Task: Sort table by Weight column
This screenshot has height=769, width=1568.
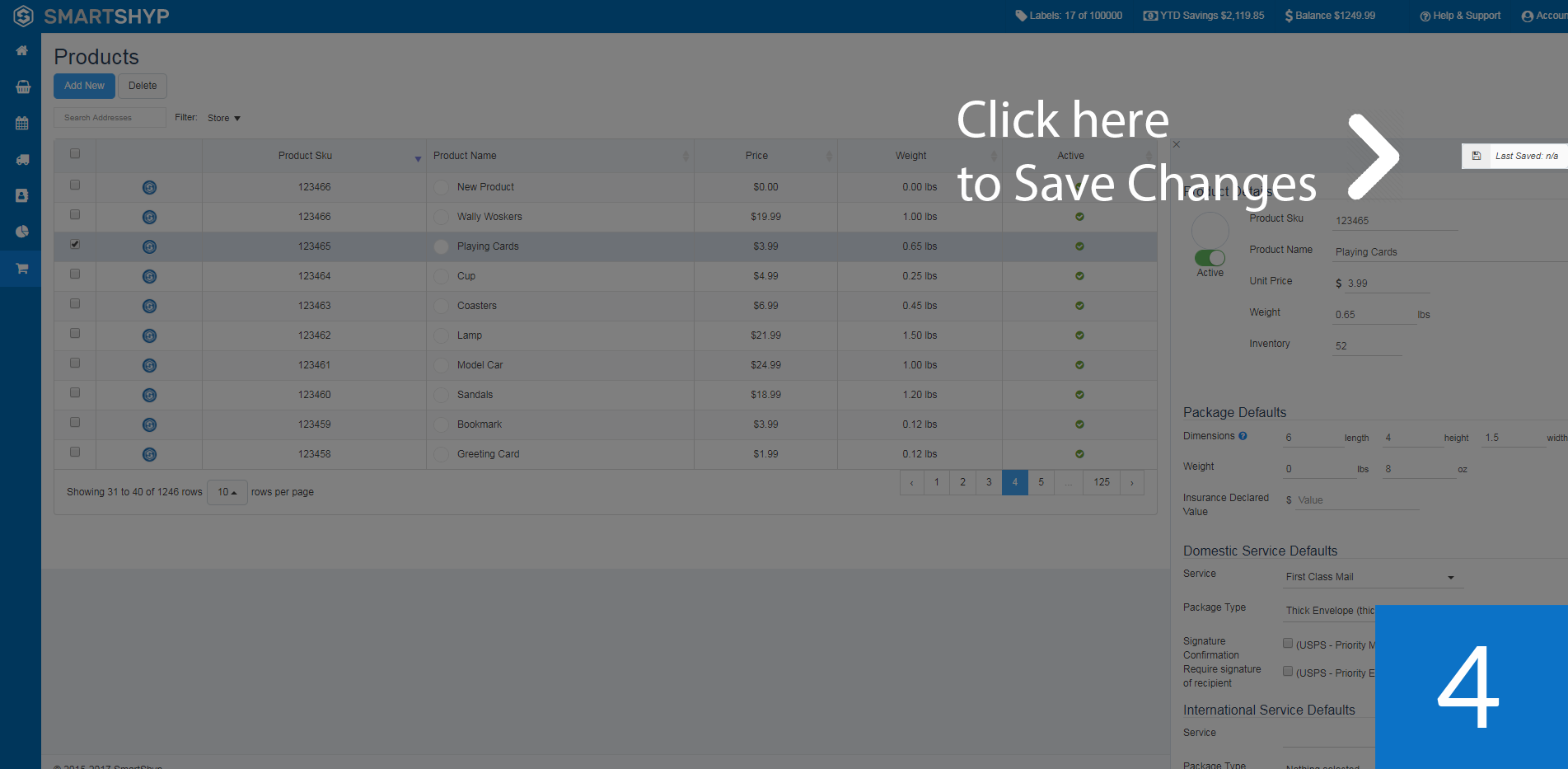Action: (920, 156)
